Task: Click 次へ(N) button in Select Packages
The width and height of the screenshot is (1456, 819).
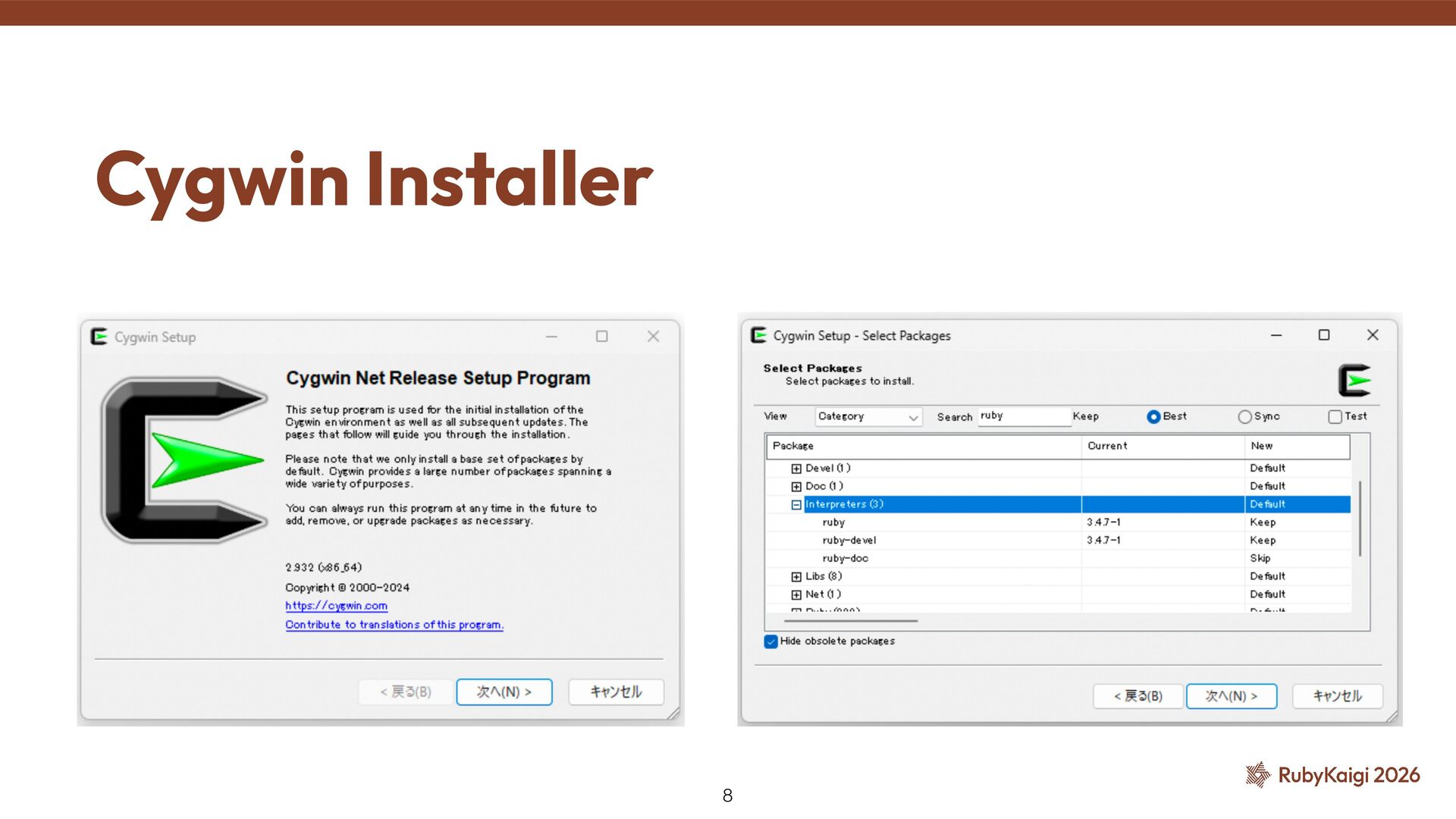Action: [x=1231, y=696]
